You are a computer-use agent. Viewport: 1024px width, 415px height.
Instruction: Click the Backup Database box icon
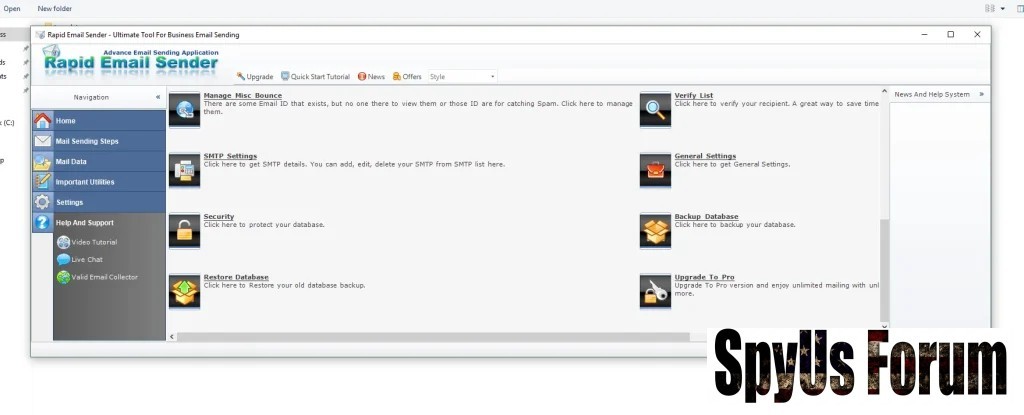coord(655,230)
